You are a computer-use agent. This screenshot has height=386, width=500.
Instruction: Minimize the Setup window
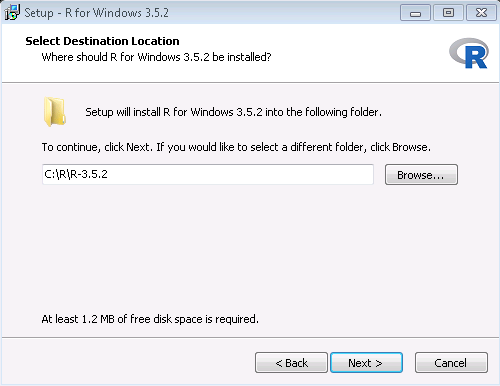(415, 13)
